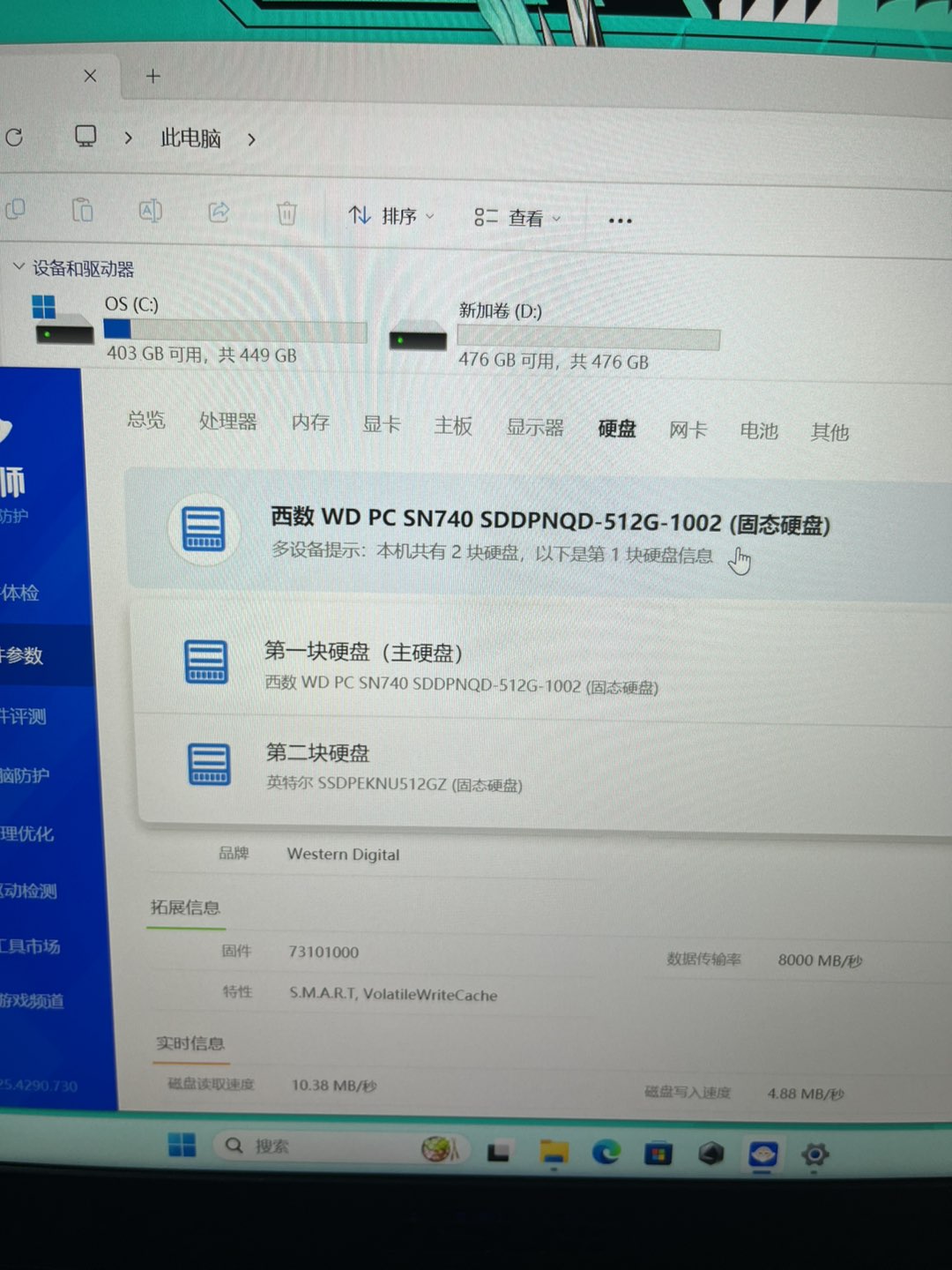Open the 查看 view dropdown

click(517, 217)
